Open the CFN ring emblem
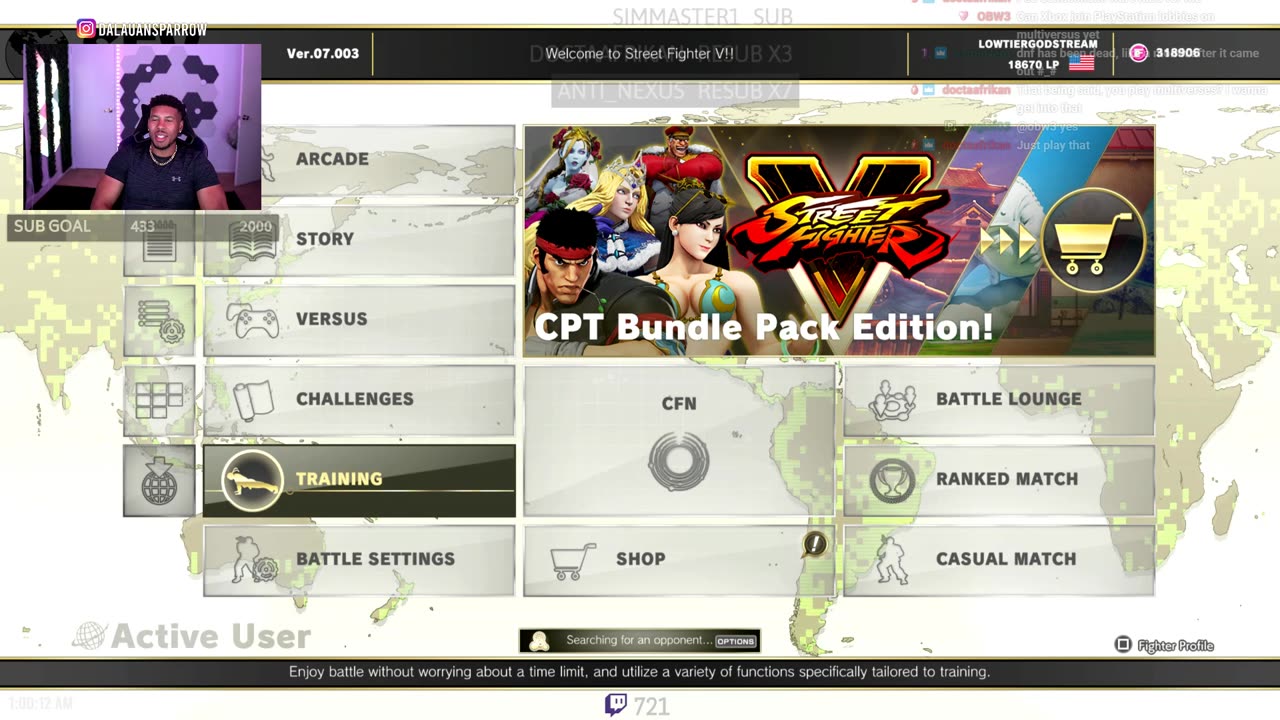1280x720 pixels. coord(679,462)
